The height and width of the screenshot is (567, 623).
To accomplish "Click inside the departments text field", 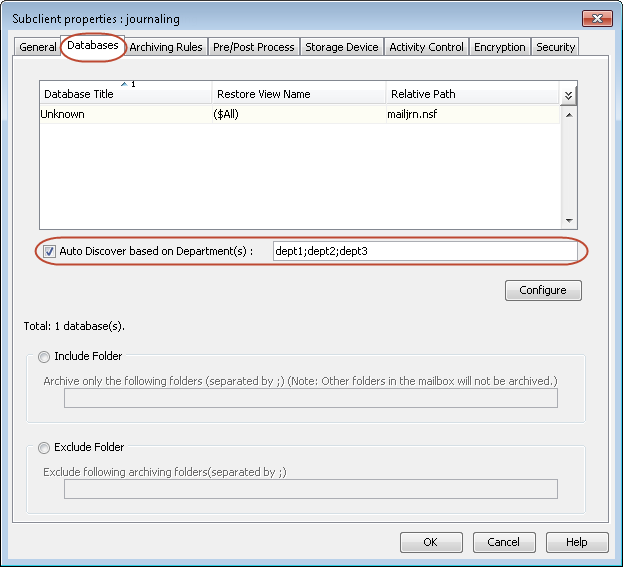I will coord(423,251).
